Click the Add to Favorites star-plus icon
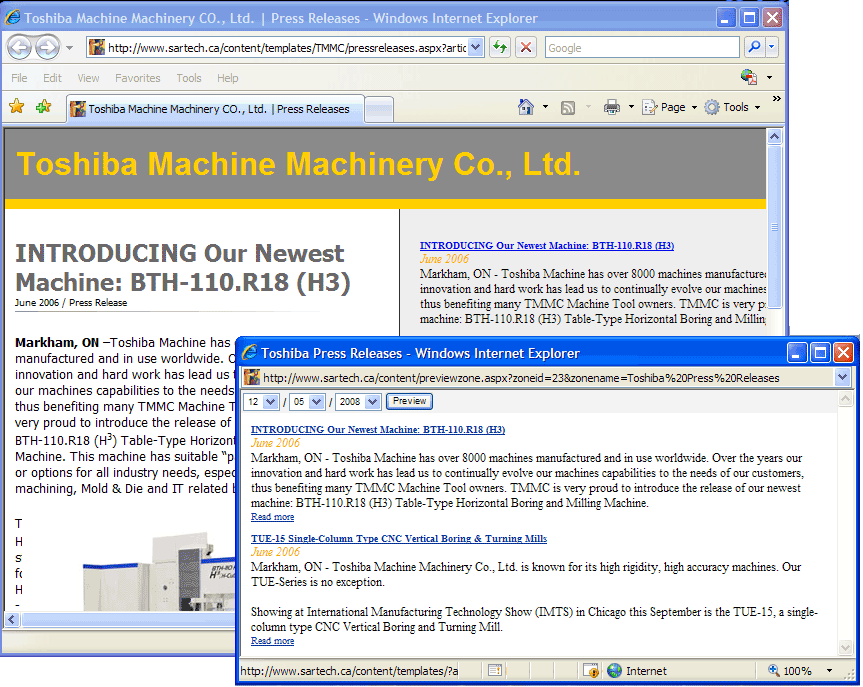This screenshot has height=687, width=863. (x=43, y=106)
